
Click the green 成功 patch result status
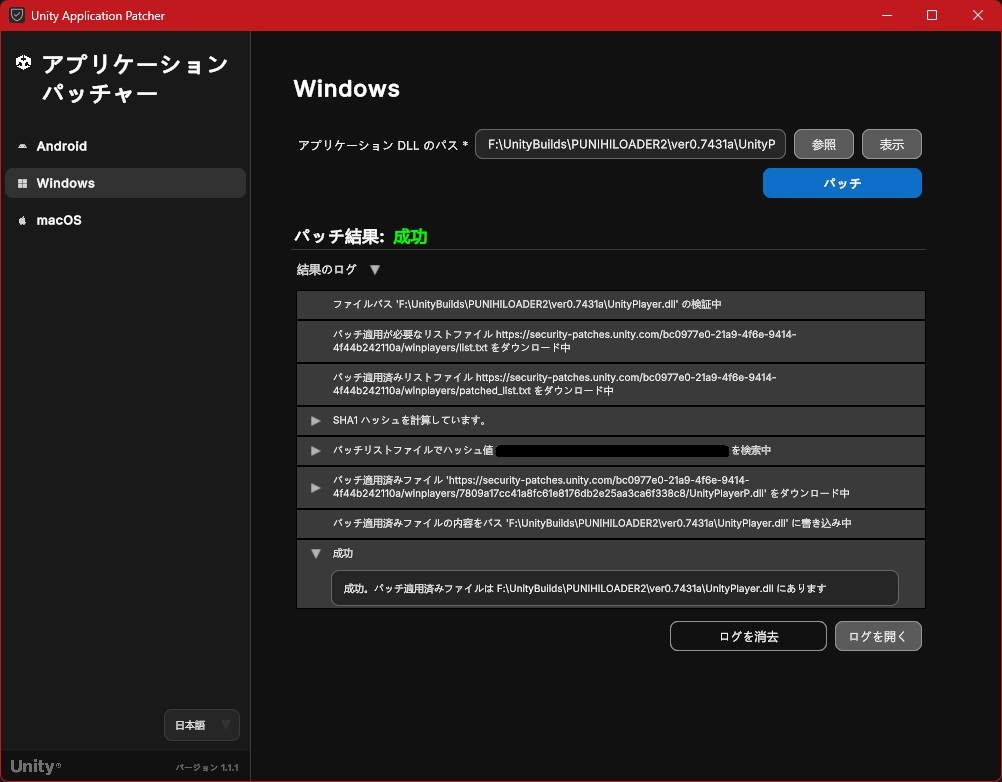click(x=410, y=237)
